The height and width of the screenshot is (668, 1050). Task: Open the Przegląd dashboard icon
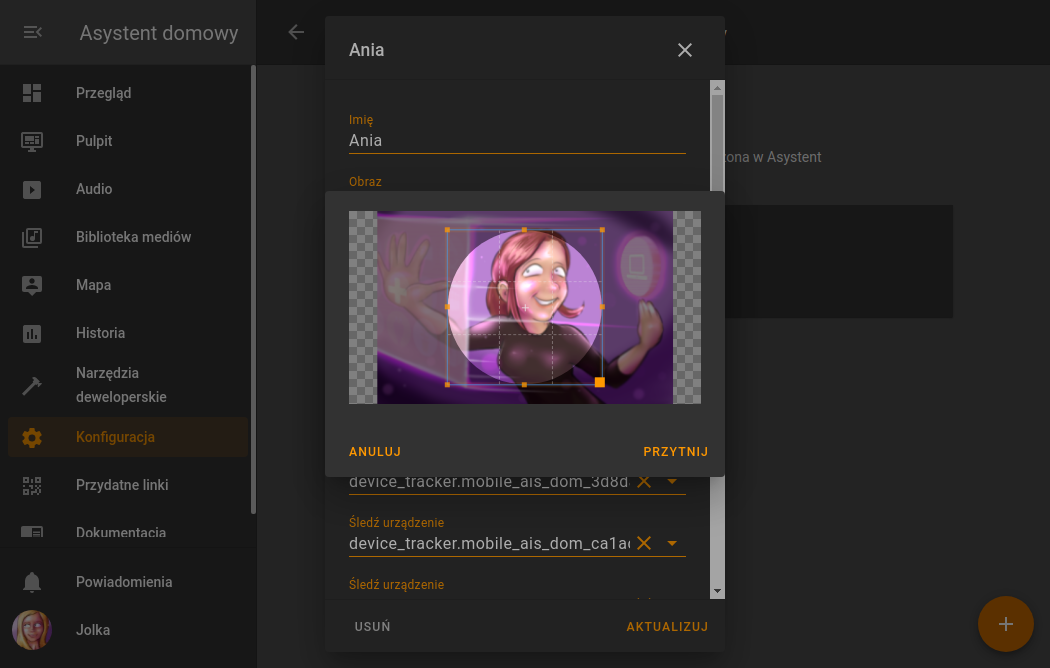(x=31, y=93)
